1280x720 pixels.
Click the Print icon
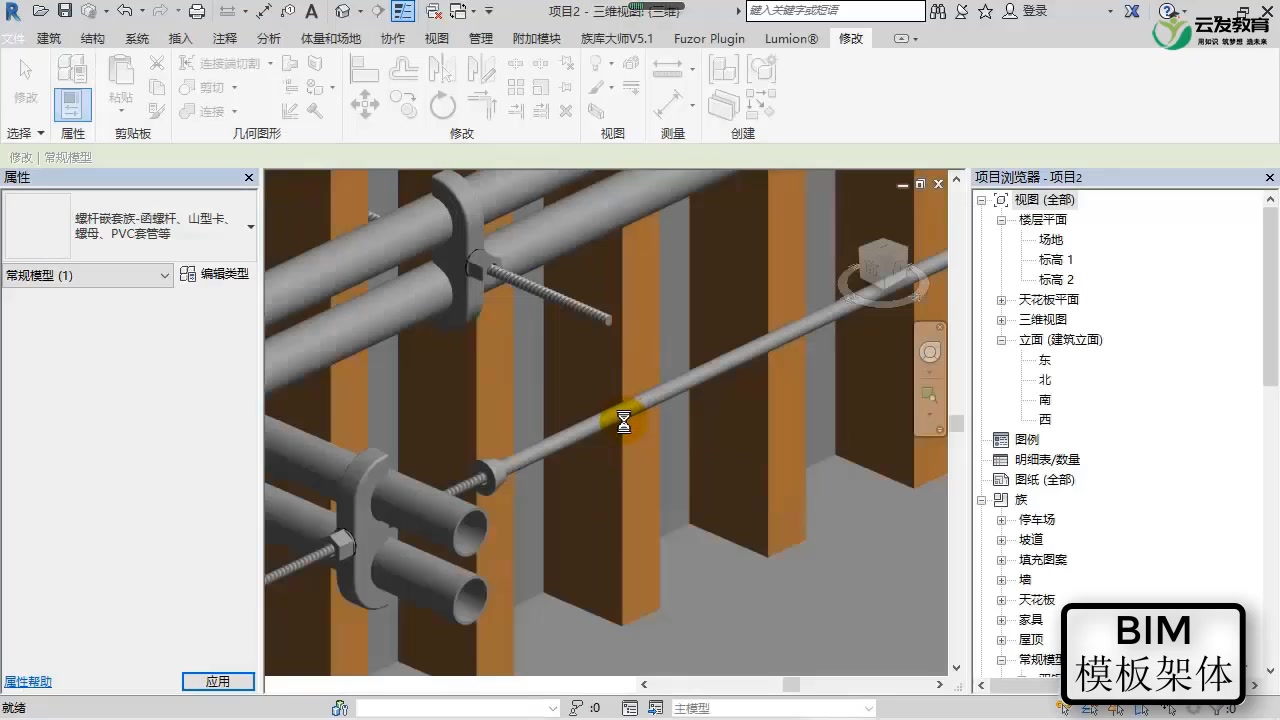[197, 11]
